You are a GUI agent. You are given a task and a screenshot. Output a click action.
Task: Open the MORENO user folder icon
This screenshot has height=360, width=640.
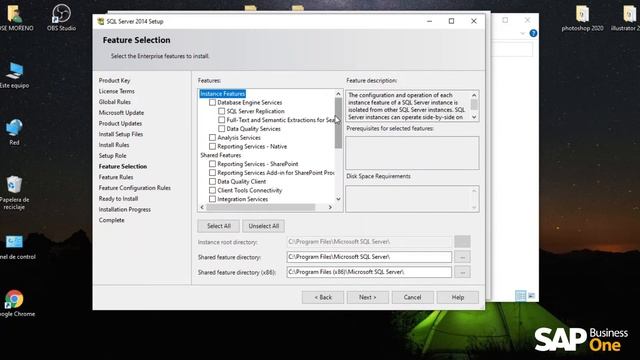pyautogui.click(x=15, y=17)
